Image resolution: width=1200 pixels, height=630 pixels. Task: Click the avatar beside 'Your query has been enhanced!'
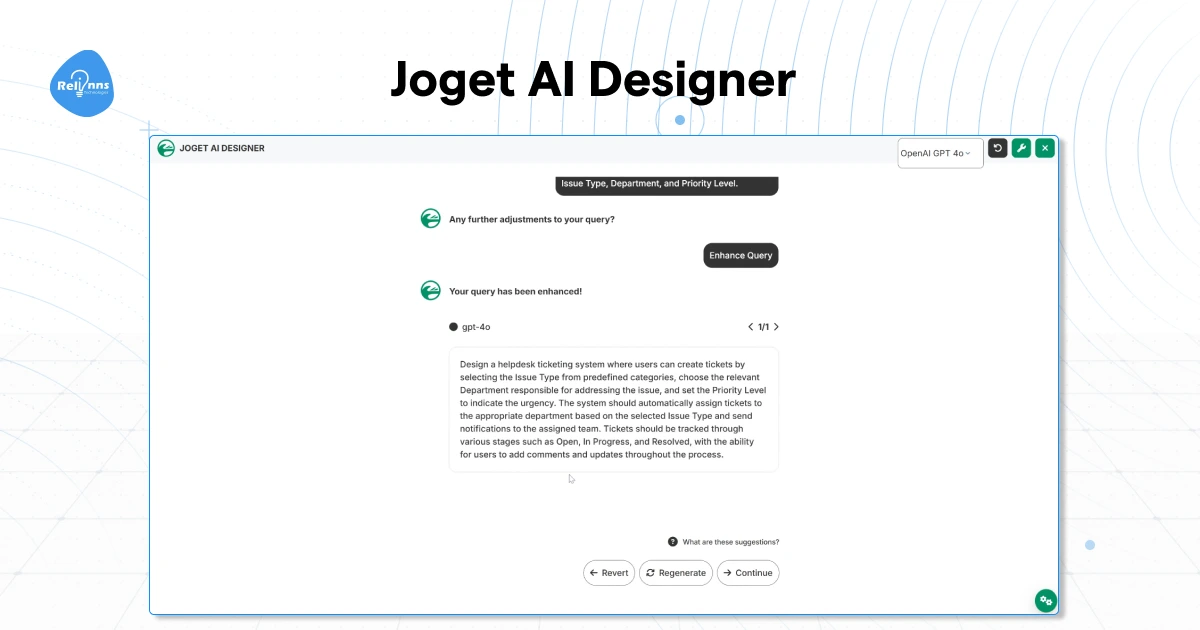[431, 291]
